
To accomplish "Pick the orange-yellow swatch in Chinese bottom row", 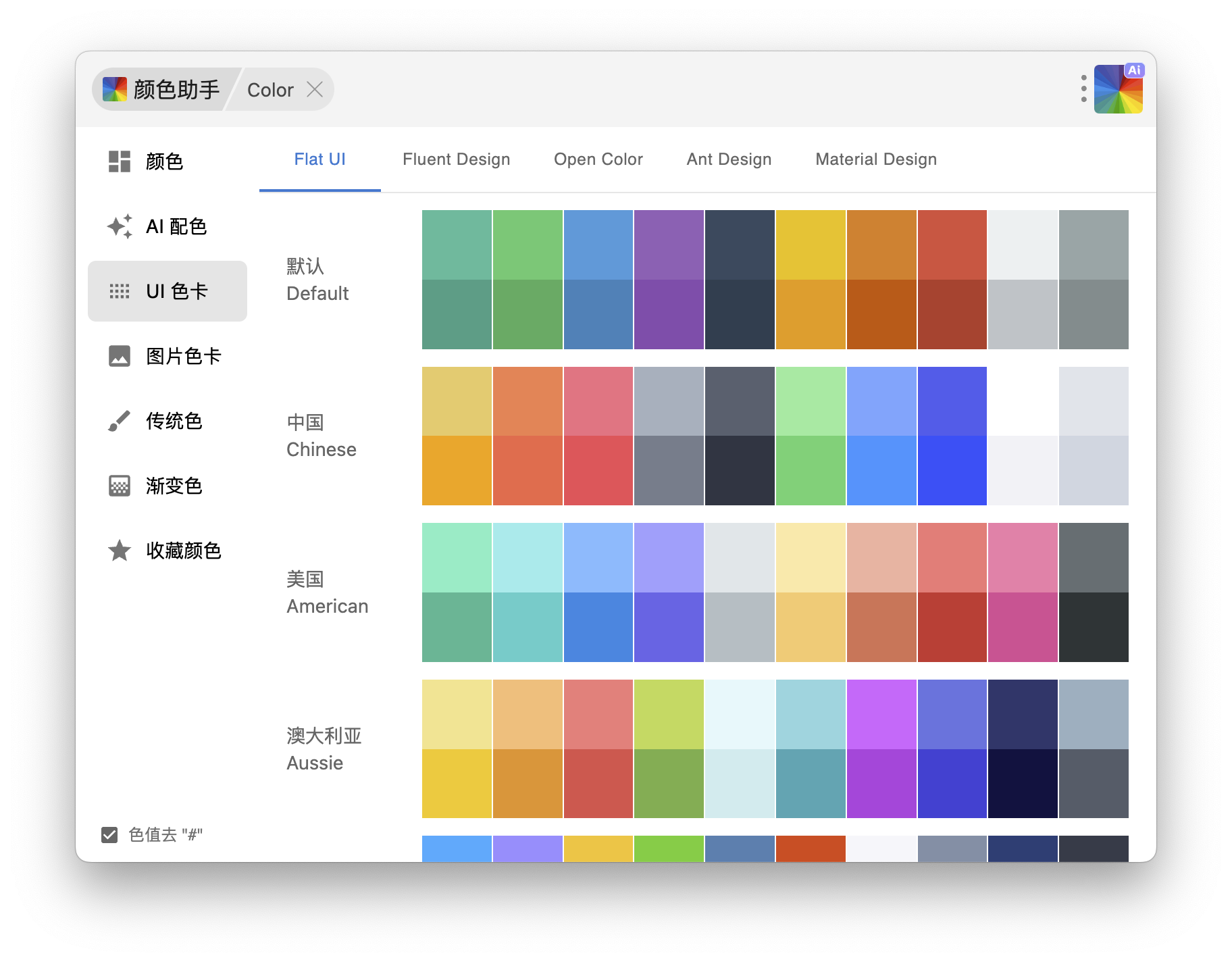I will (457, 471).
